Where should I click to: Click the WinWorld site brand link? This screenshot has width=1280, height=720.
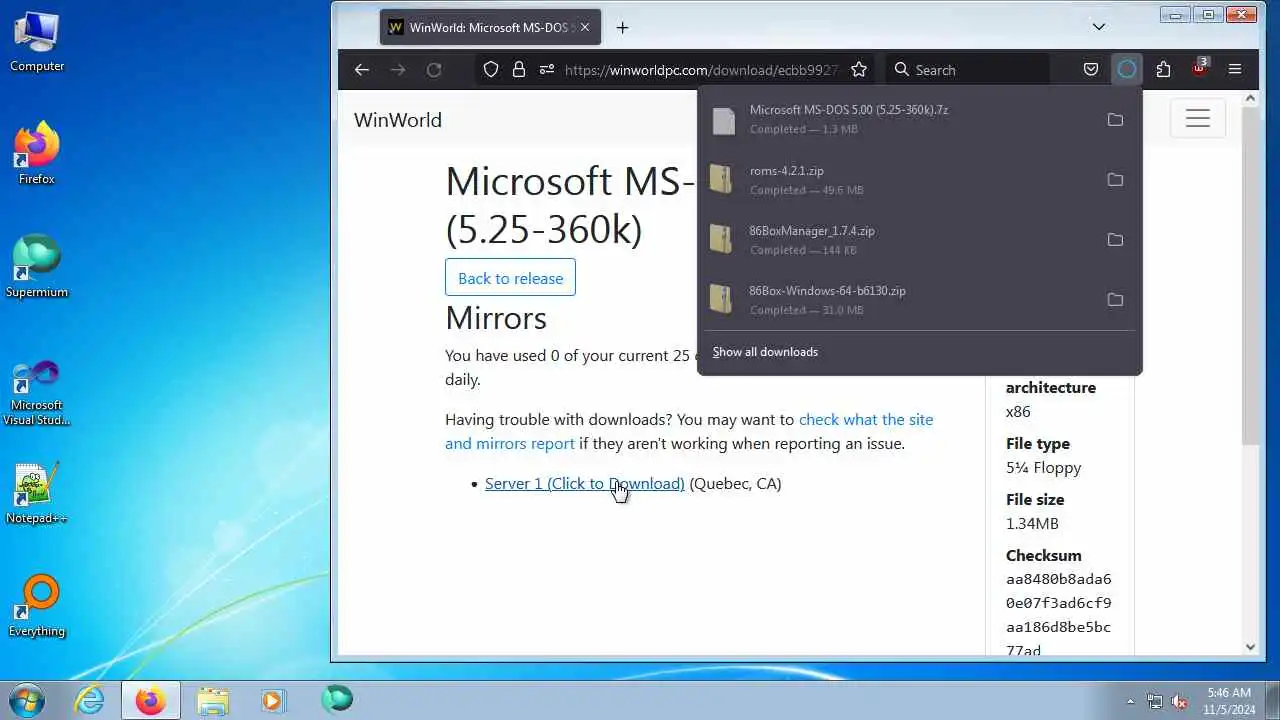[398, 120]
